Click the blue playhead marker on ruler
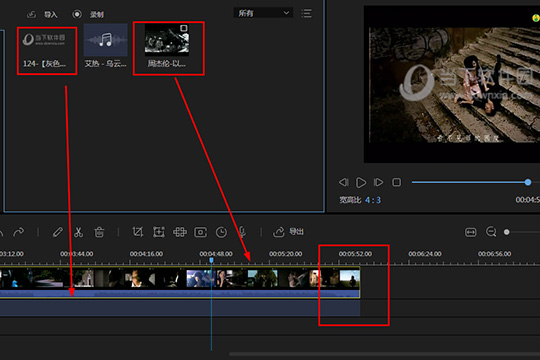This screenshot has width=540, height=360. pos(211,260)
